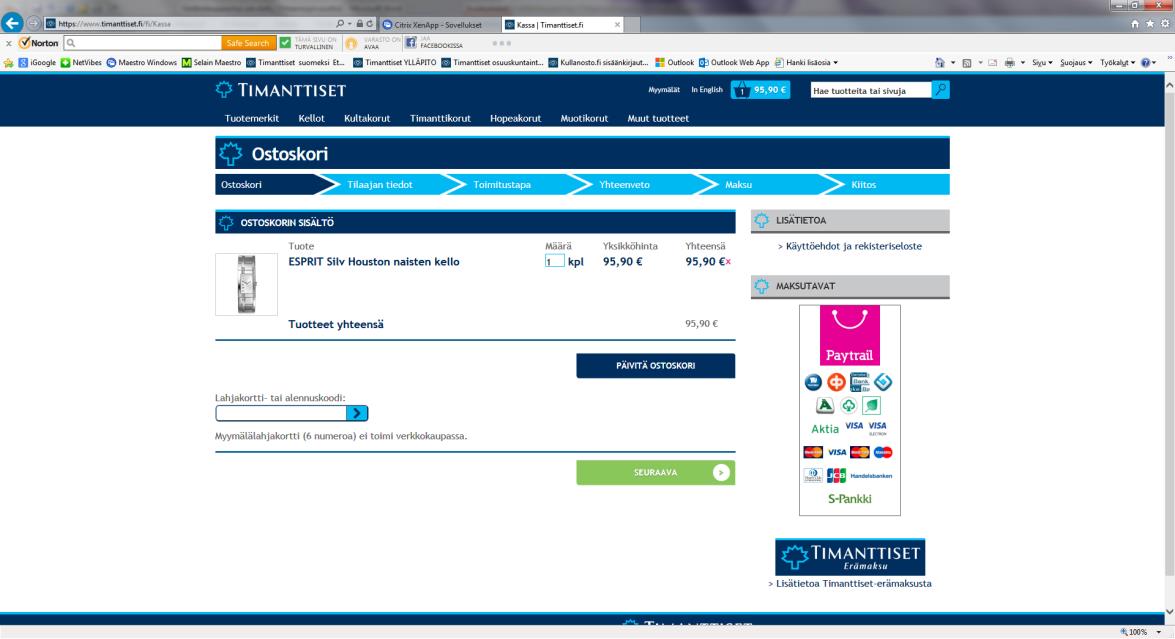The width and height of the screenshot is (1175, 639).
Task: Switch language with the In English link
Action: point(707,90)
